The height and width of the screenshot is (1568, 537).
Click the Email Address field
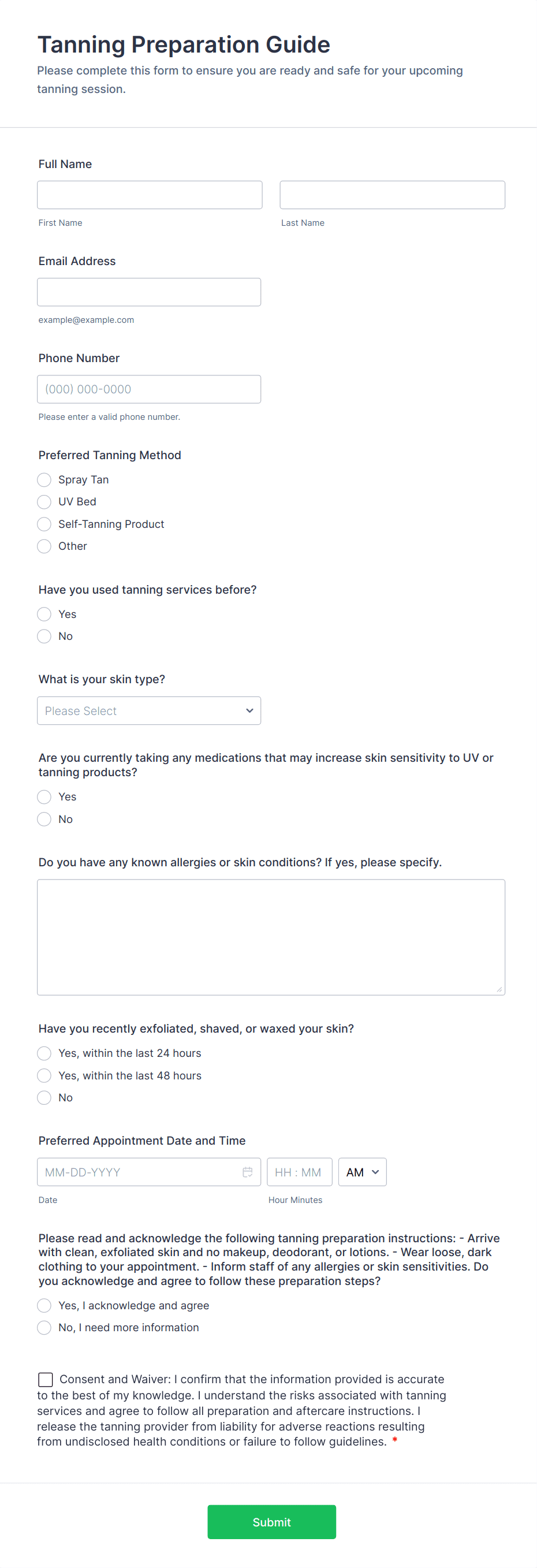click(x=149, y=292)
